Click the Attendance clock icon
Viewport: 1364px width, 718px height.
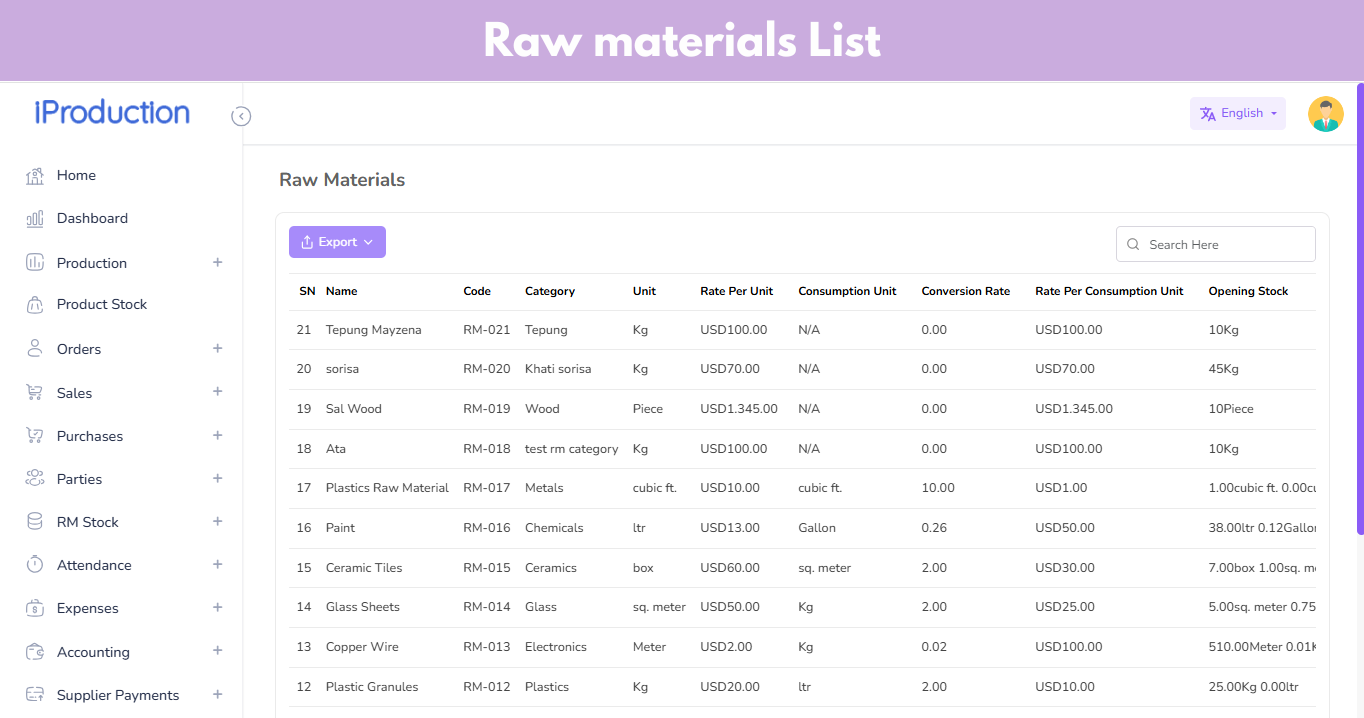tap(35, 565)
